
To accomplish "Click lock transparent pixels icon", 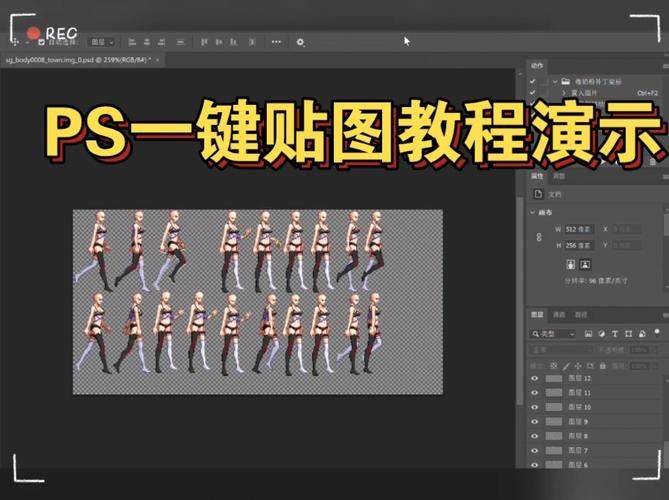I will point(554,366).
